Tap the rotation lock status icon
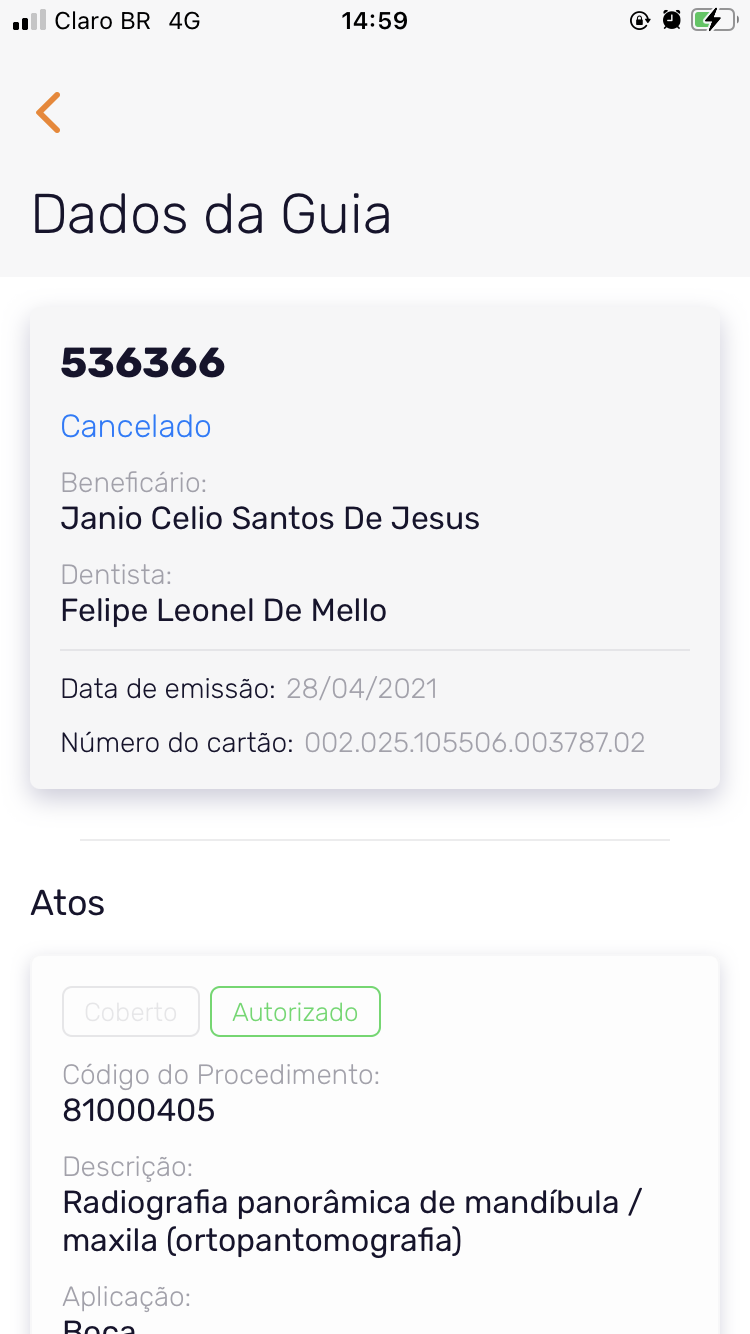Viewport: 750px width, 1334px height. pyautogui.click(x=639, y=21)
